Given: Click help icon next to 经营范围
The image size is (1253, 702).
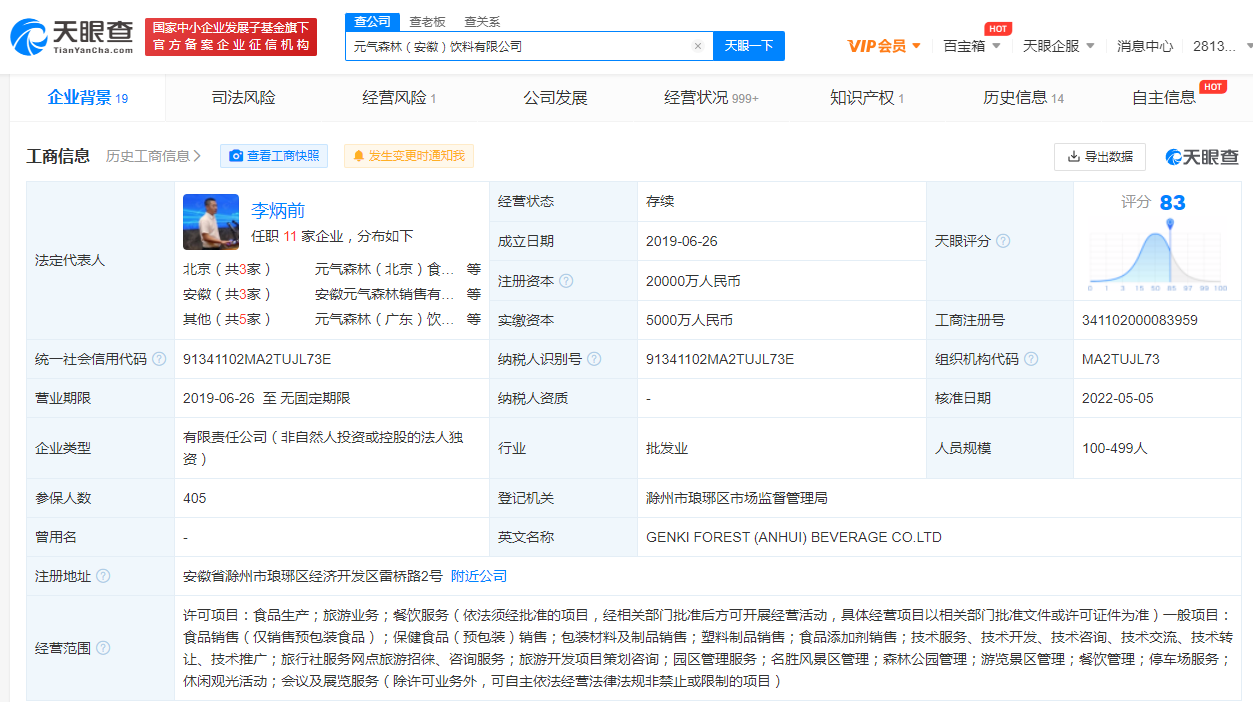Looking at the screenshot, I should tap(103, 648).
